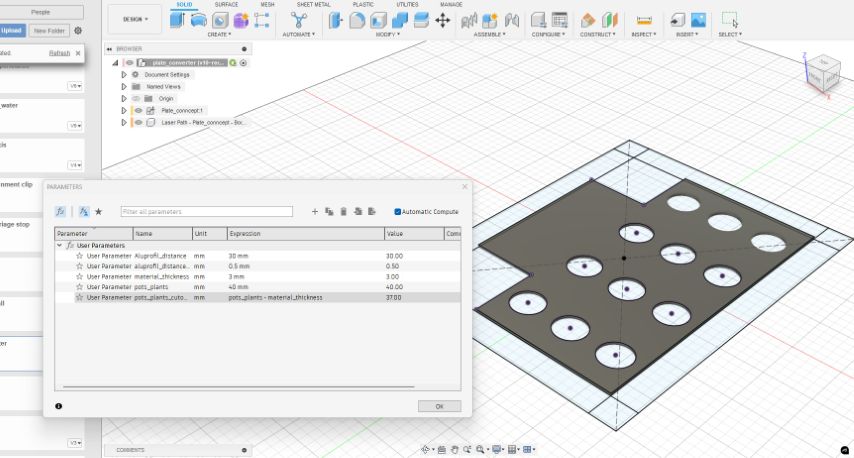Select the Shell tool in Modify group
Viewport: 854px width, 458px height.
(379, 21)
